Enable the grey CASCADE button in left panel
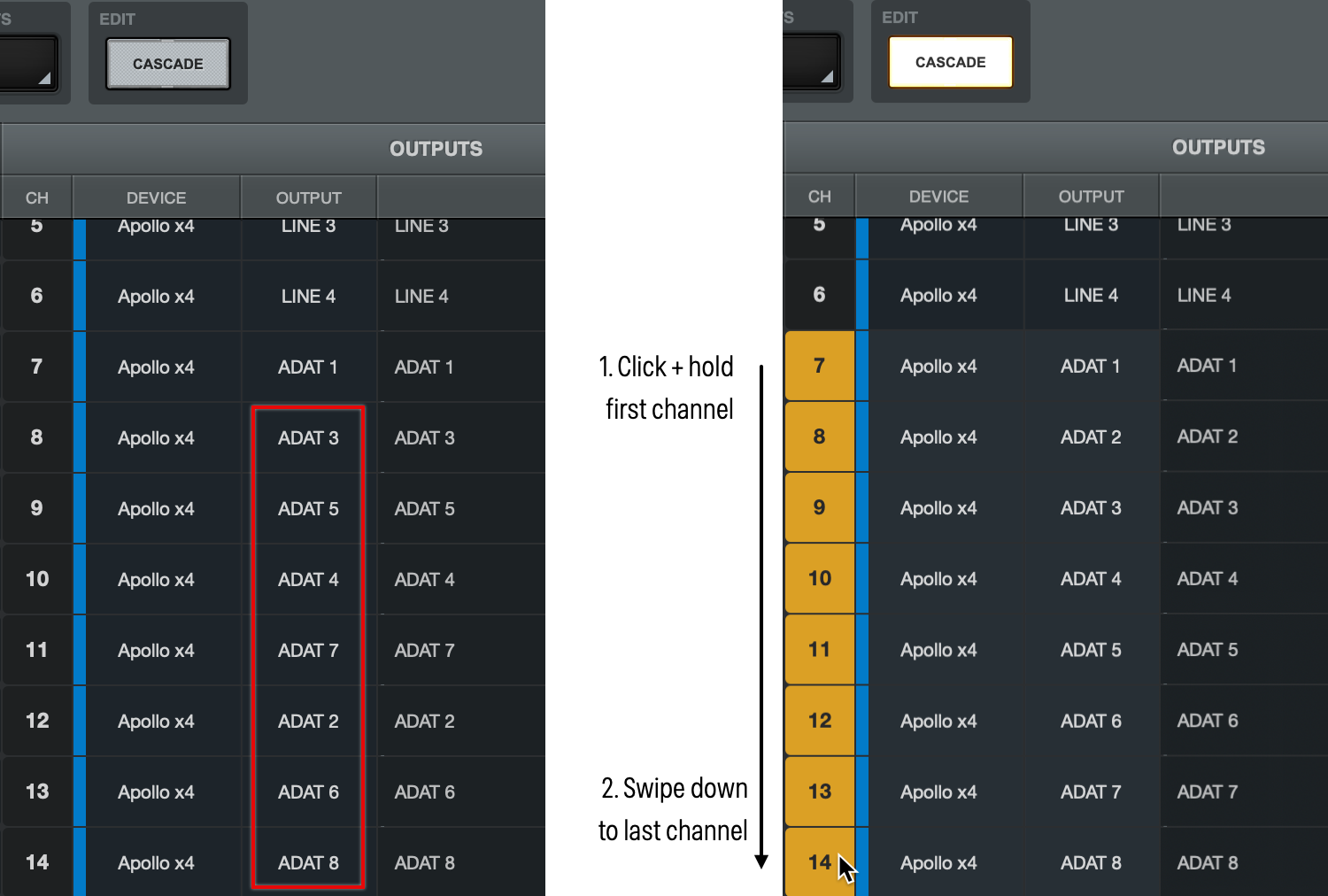 [x=168, y=64]
